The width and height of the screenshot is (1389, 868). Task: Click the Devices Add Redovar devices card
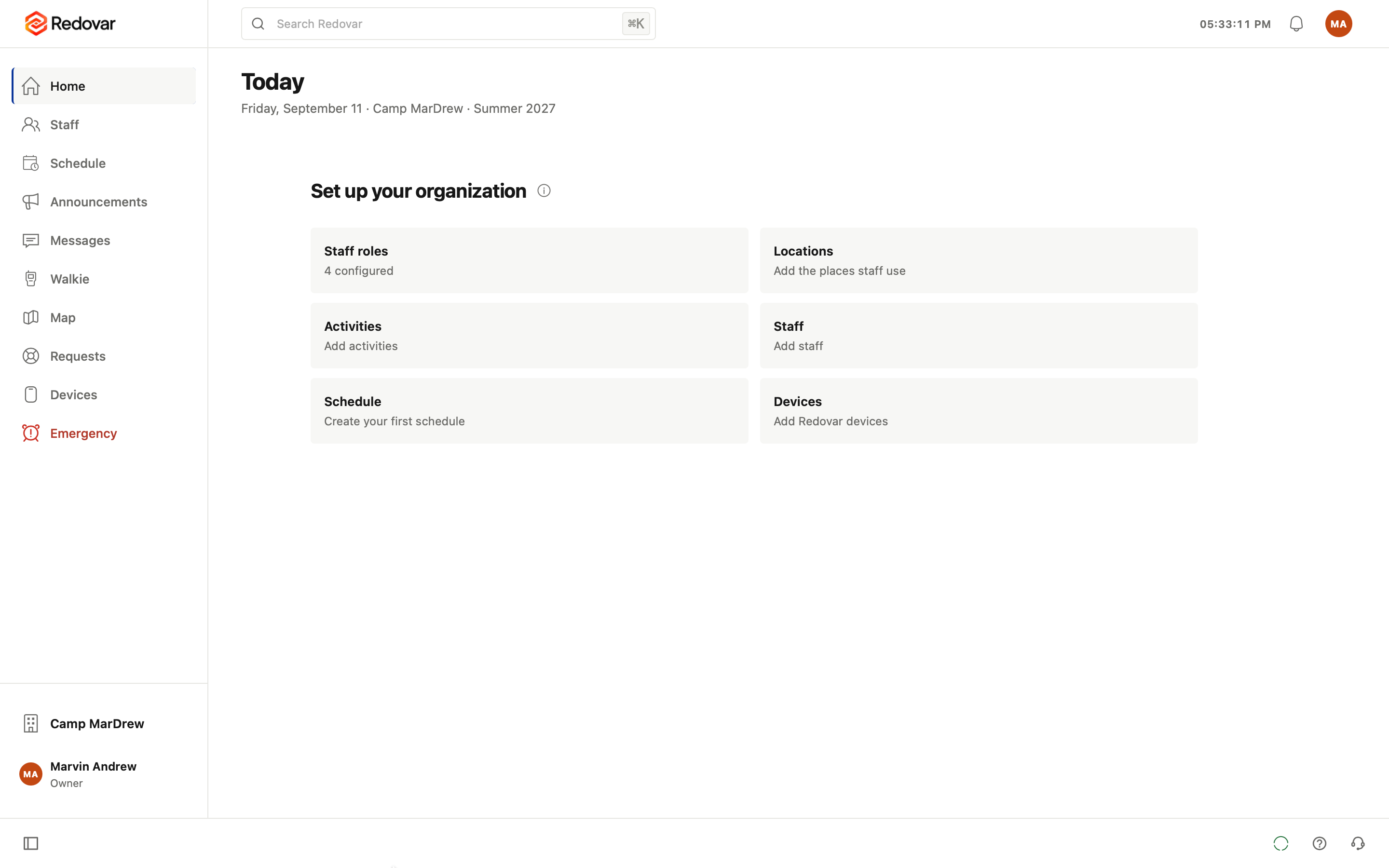pos(979,411)
